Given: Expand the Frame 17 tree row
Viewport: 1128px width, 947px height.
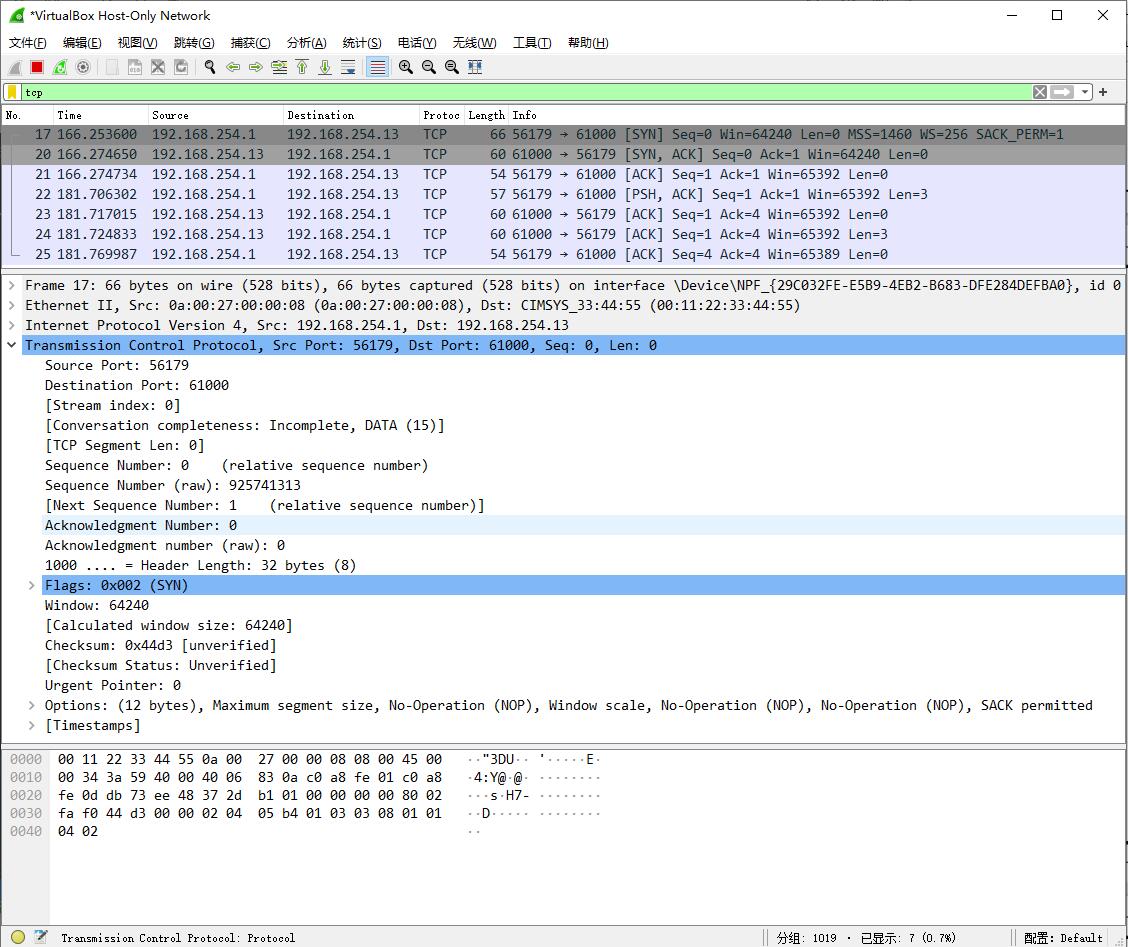Looking at the screenshot, I should 12,286.
